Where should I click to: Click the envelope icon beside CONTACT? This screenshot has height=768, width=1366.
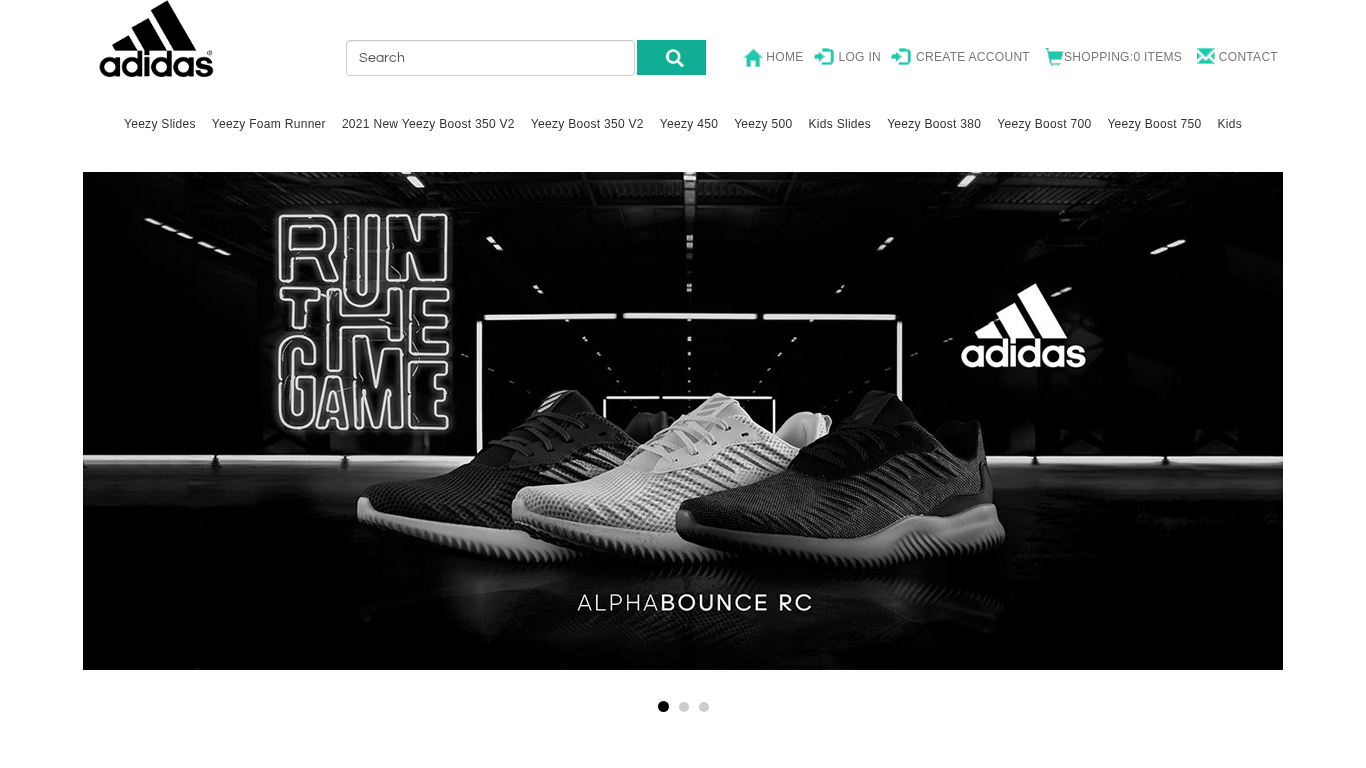[x=1206, y=56]
